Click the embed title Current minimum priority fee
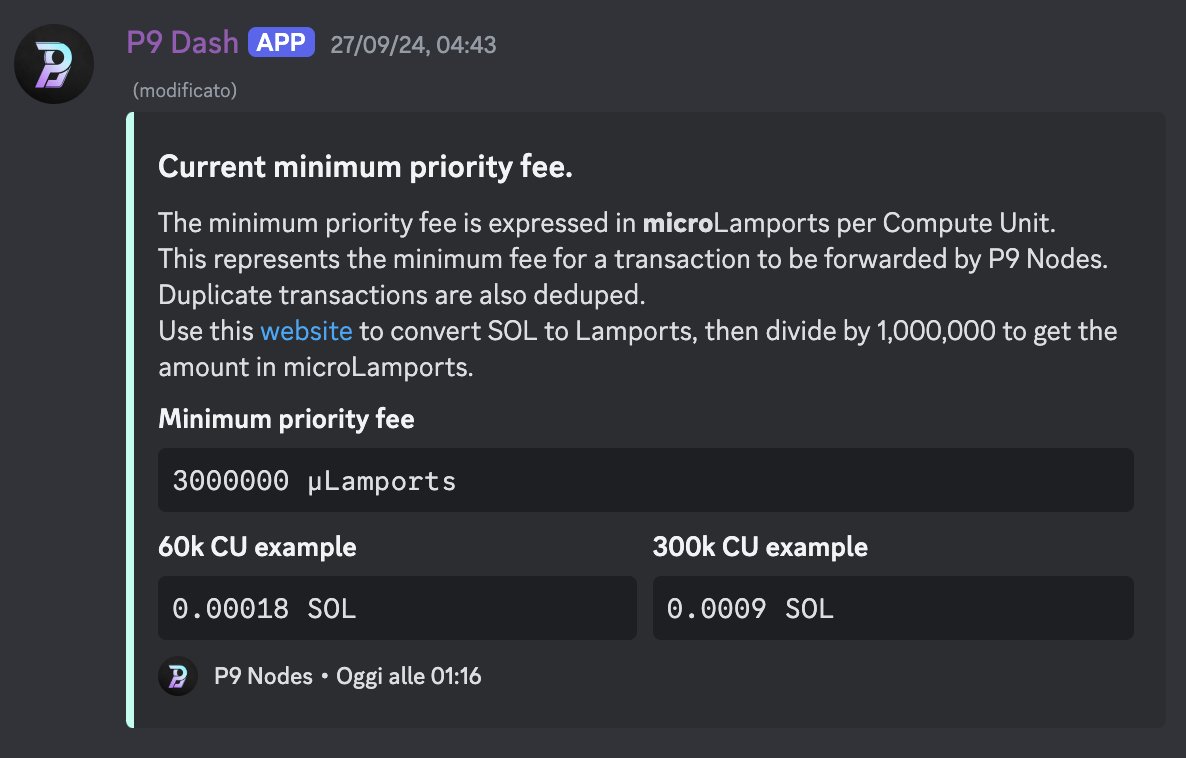 coord(365,166)
